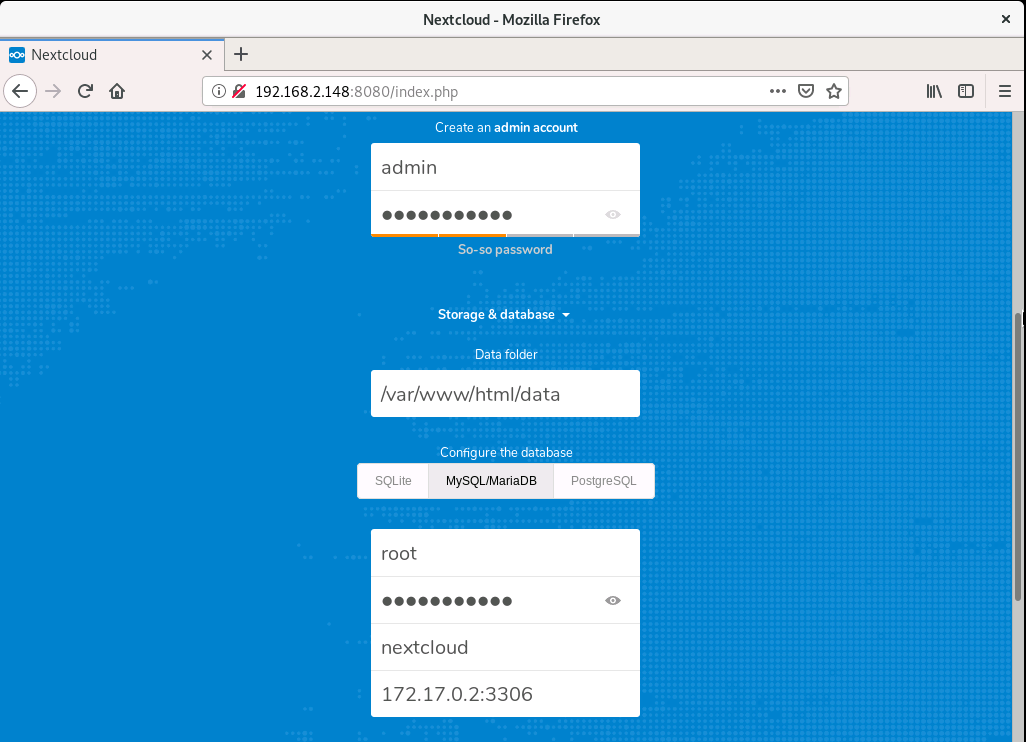Open a new browser tab

240,55
